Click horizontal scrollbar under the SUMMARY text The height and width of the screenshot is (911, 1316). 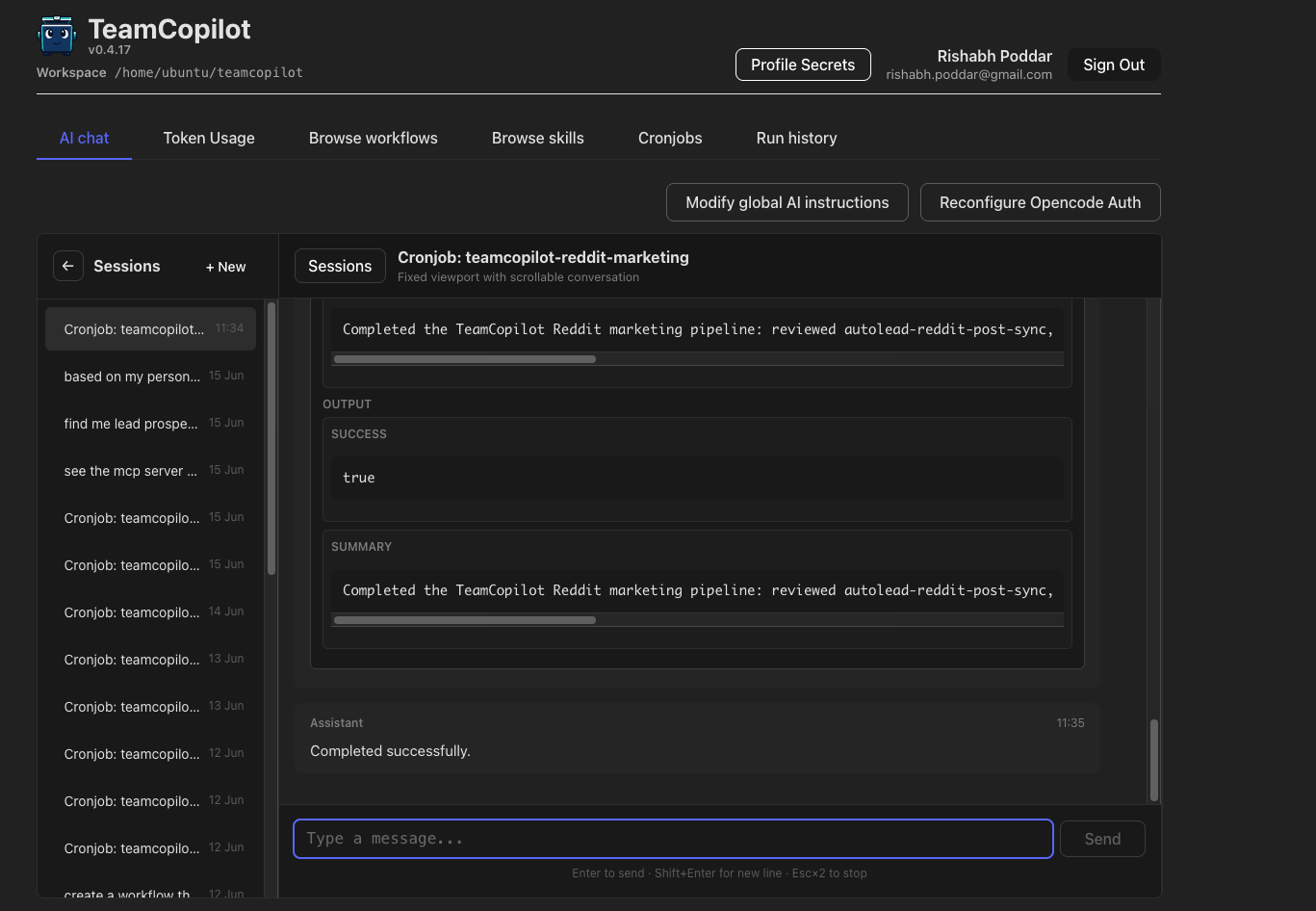click(465, 620)
